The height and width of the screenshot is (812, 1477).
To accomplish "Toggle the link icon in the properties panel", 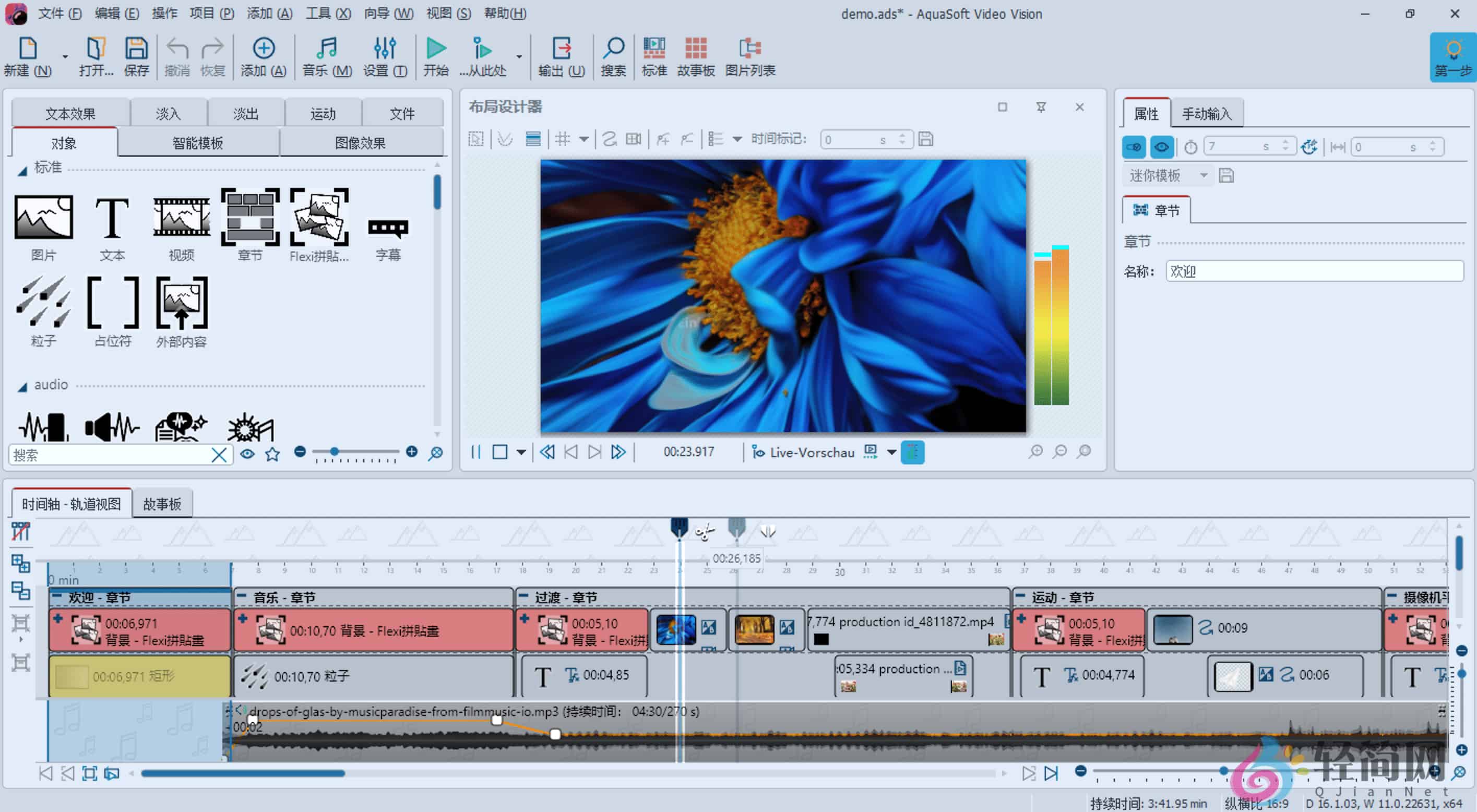I will click(x=1135, y=147).
